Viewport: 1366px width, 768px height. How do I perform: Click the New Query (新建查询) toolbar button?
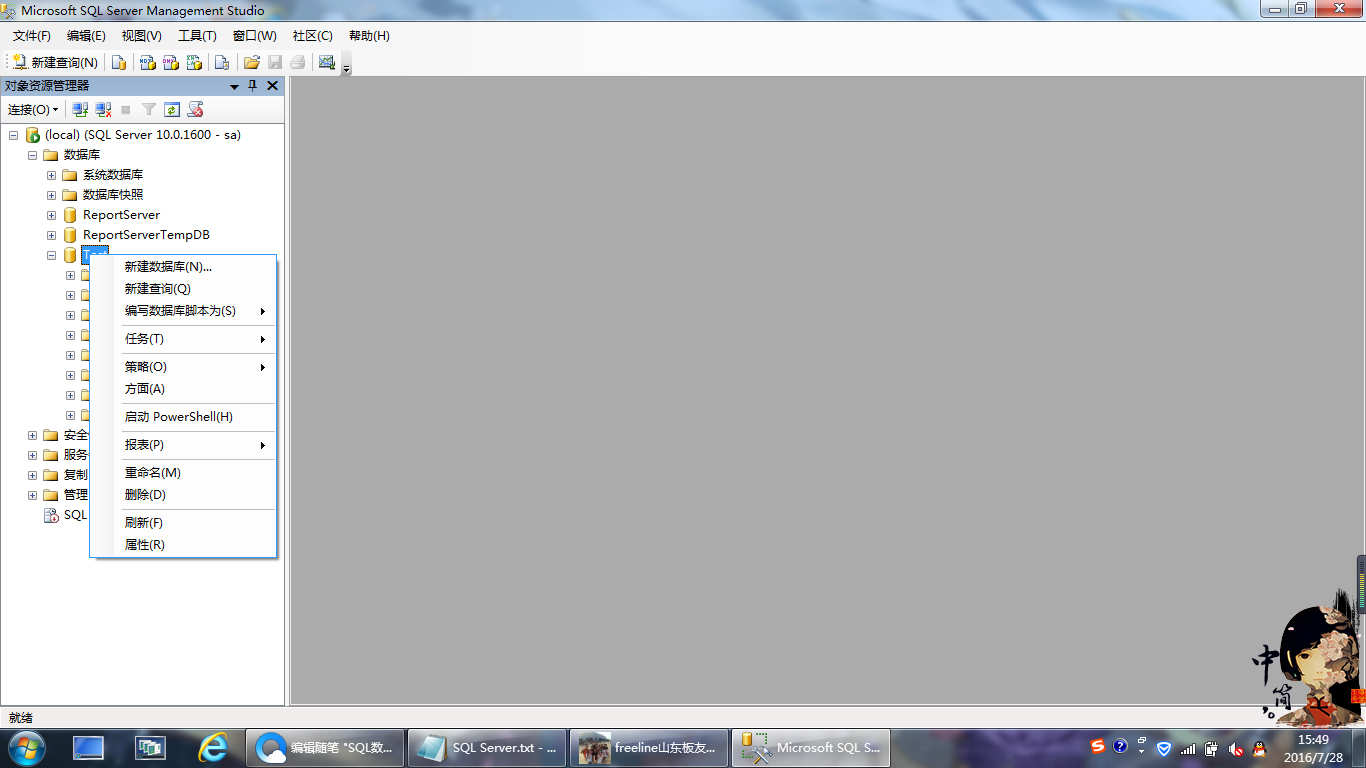[55, 62]
